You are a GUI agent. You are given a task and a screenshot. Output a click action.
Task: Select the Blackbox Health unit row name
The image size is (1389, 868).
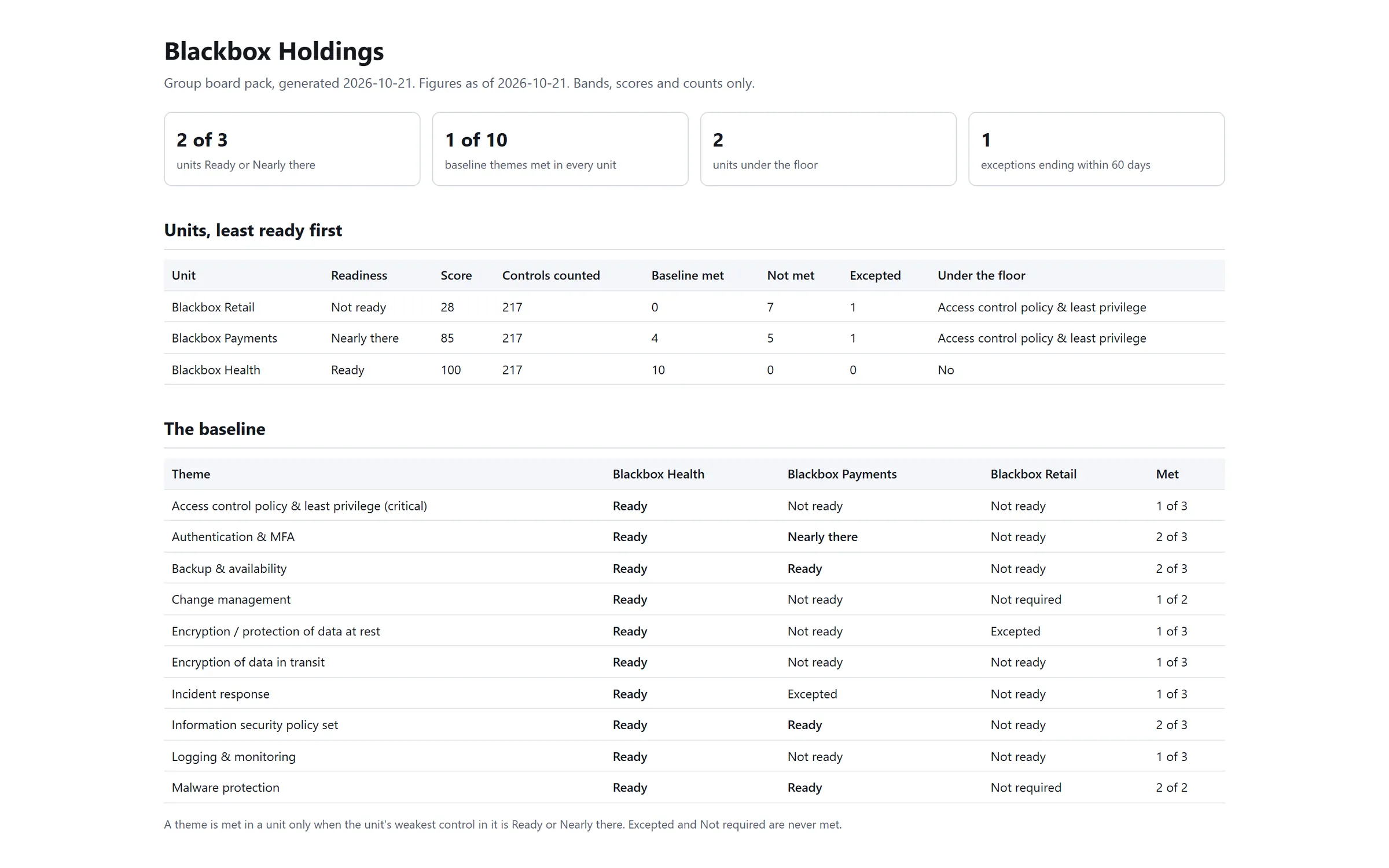(216, 370)
